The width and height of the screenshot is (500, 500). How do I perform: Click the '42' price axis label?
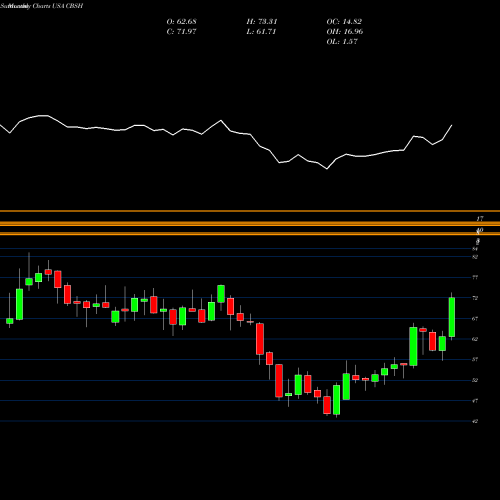tap(475, 421)
